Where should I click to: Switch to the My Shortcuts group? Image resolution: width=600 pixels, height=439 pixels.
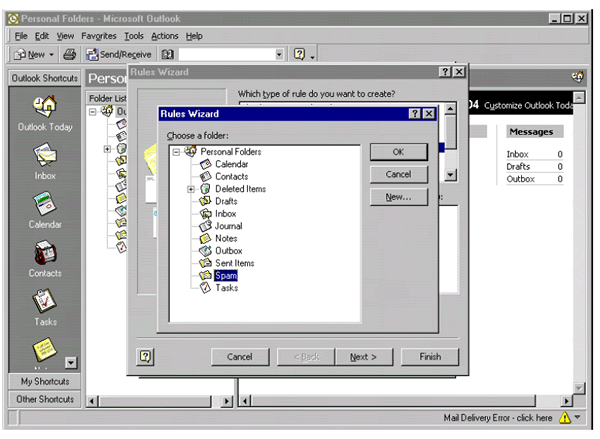tap(45, 382)
